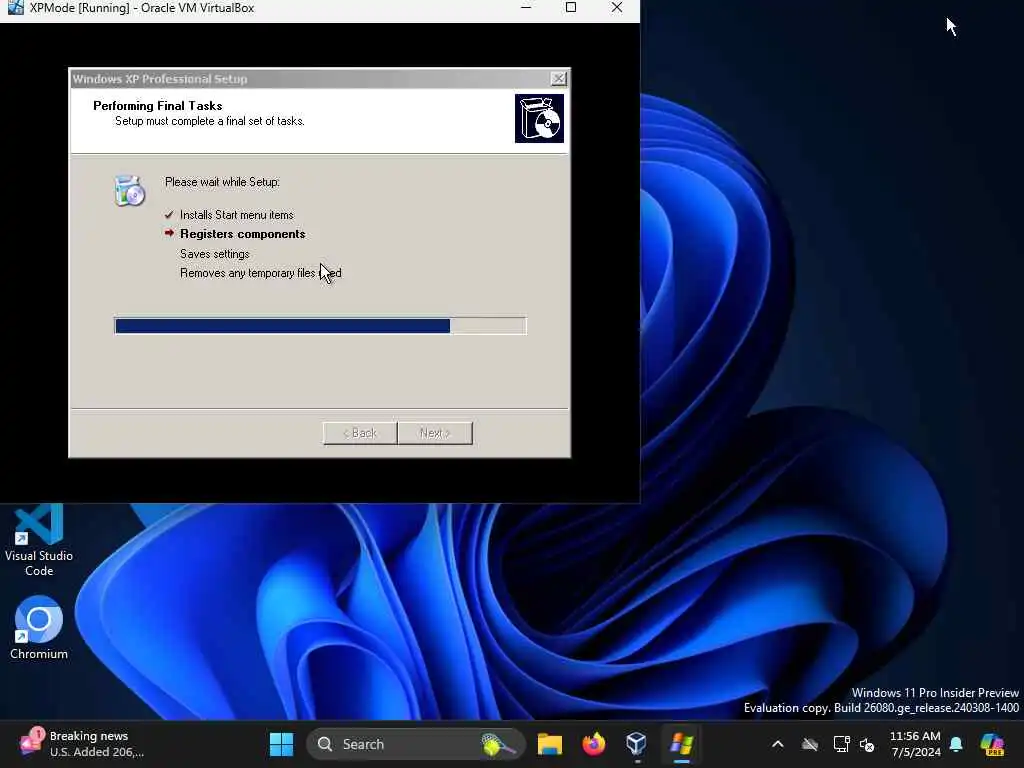1024x768 pixels.
Task: Click 'Setup must complete a final set of tasks' text
Action: click(210, 121)
